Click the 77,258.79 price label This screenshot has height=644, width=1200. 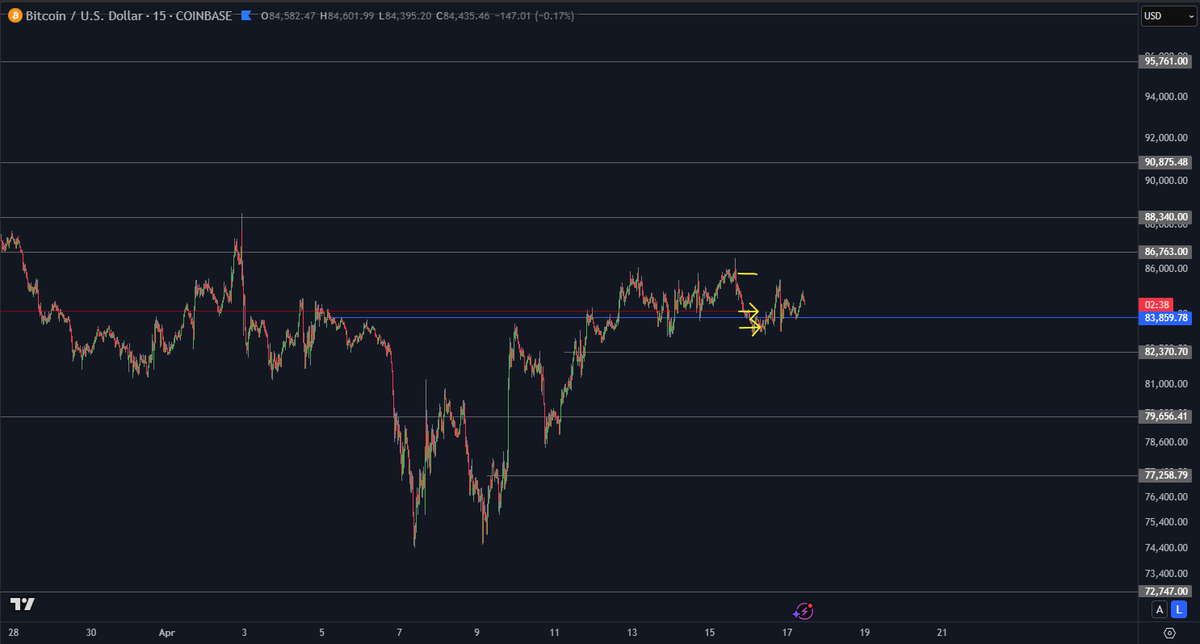pyautogui.click(x=1166, y=476)
